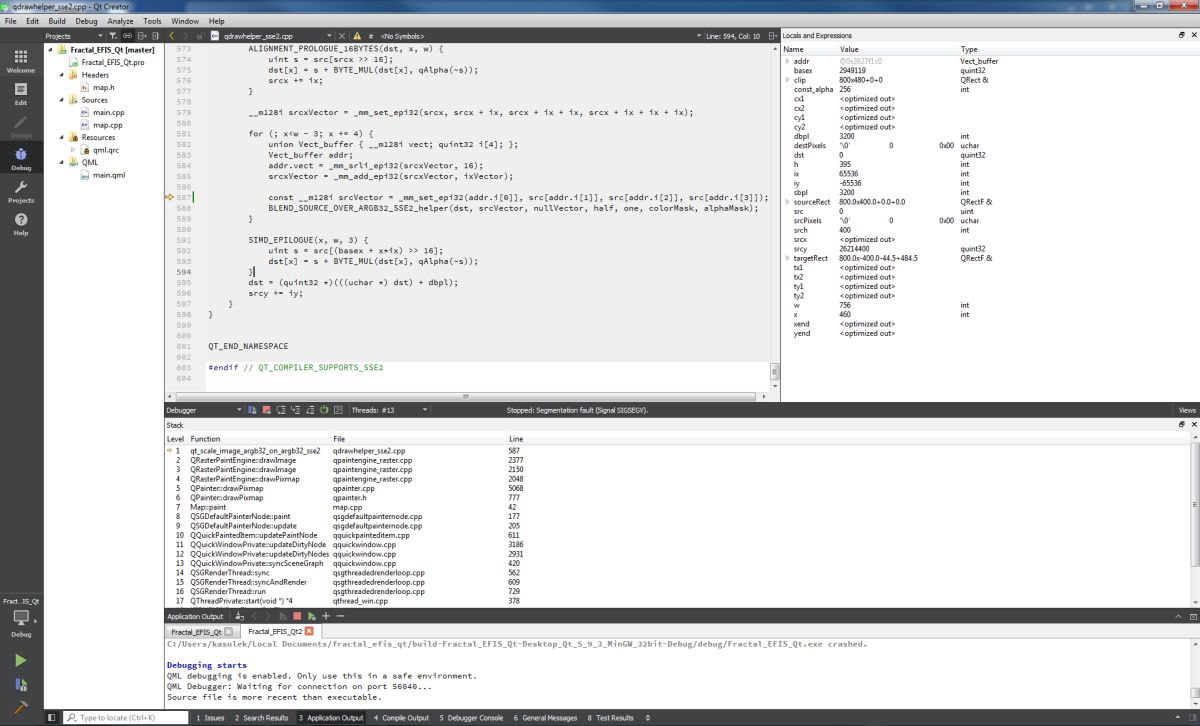
Task: Close the qdrawhelper_sse2.cpp document
Action: (x=342, y=36)
